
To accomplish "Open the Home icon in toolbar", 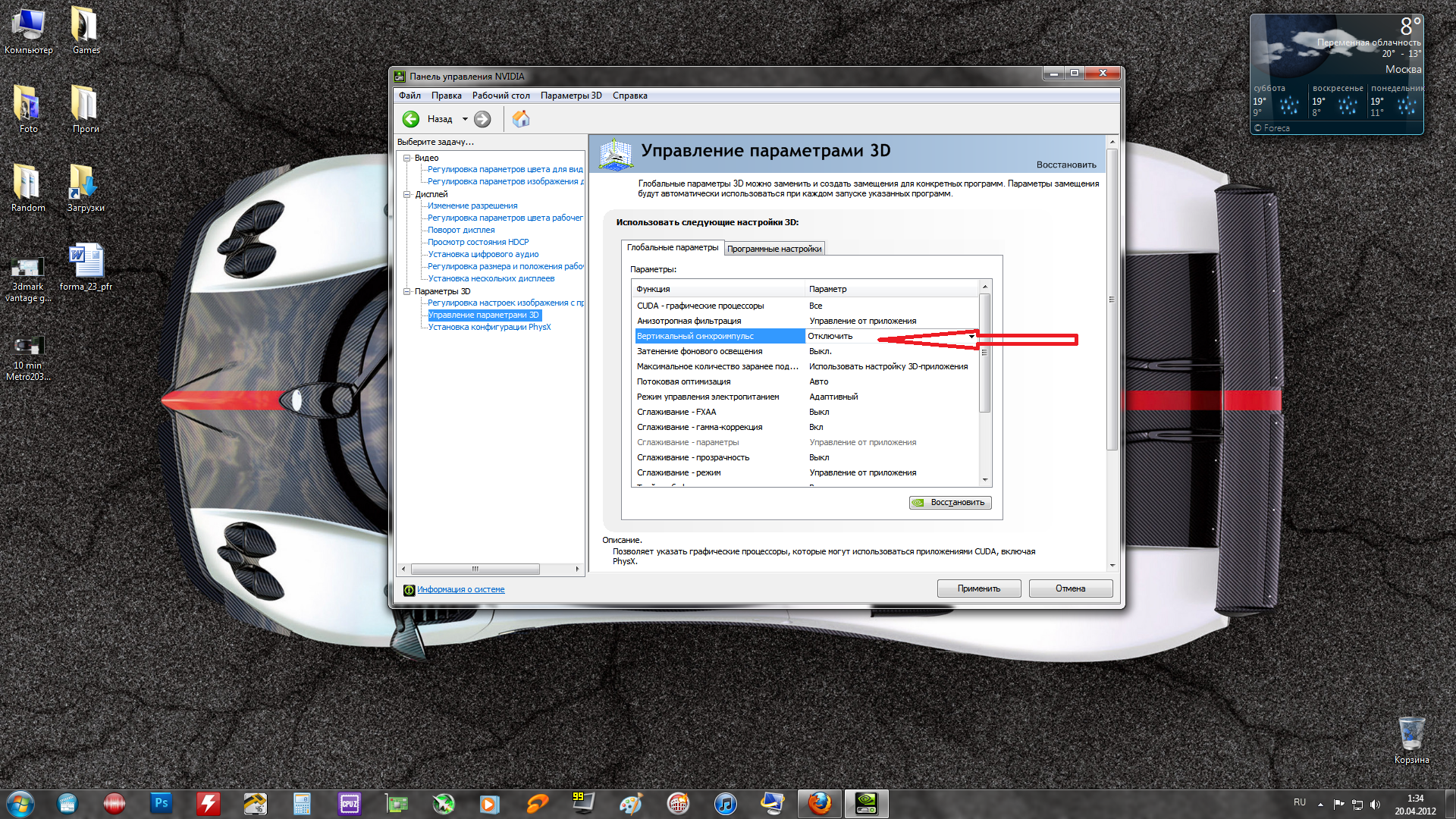I will coord(521,119).
